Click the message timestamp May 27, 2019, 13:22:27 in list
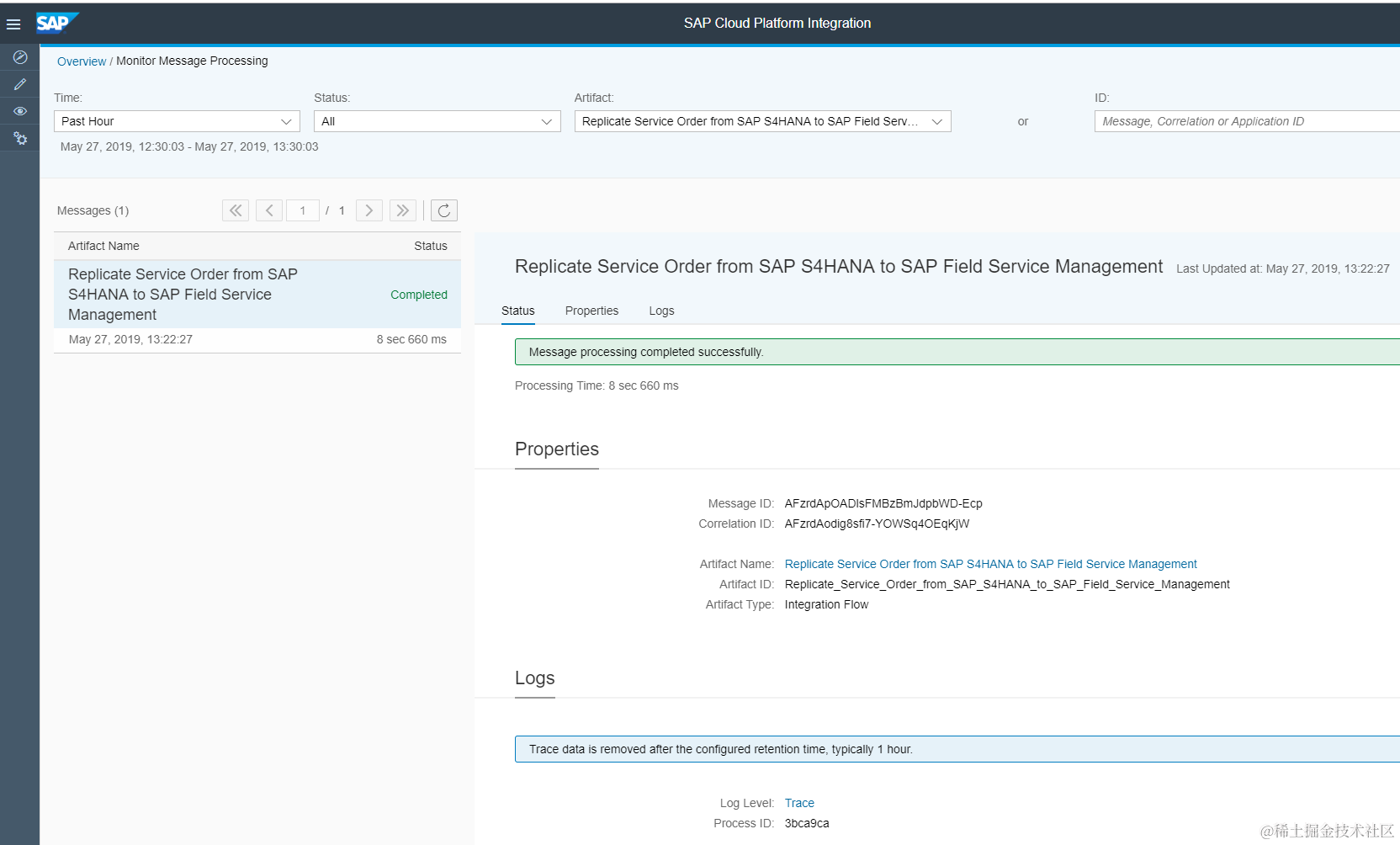1400x845 pixels. tap(130, 339)
